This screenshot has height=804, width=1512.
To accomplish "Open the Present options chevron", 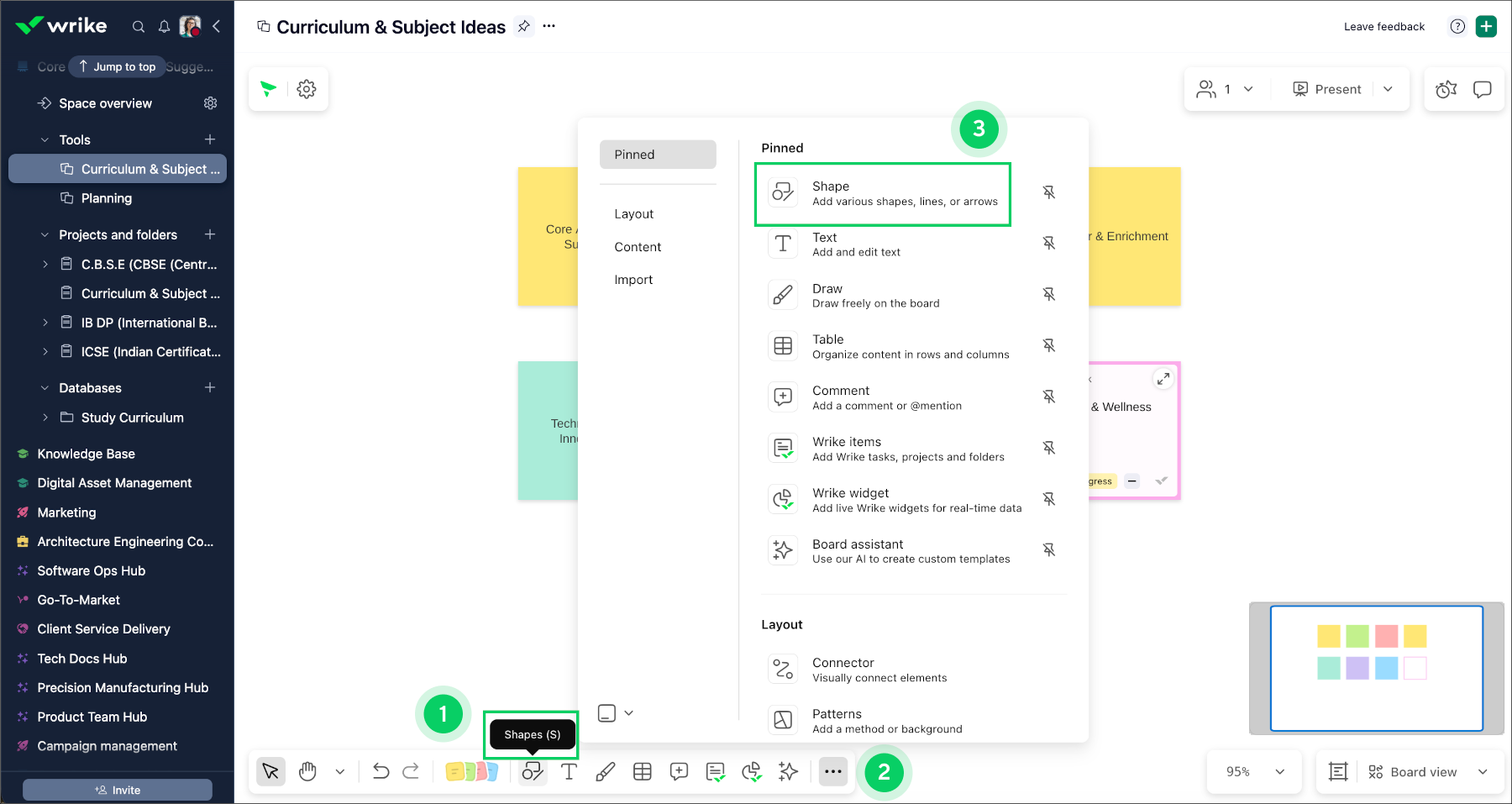I will pyautogui.click(x=1388, y=89).
